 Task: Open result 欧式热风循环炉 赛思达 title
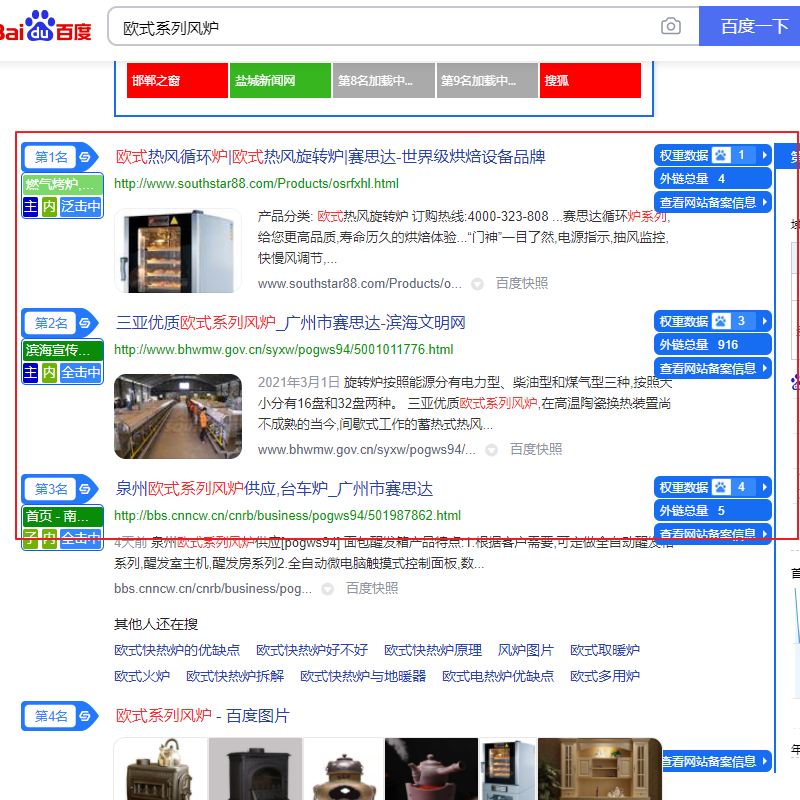tap(331, 157)
